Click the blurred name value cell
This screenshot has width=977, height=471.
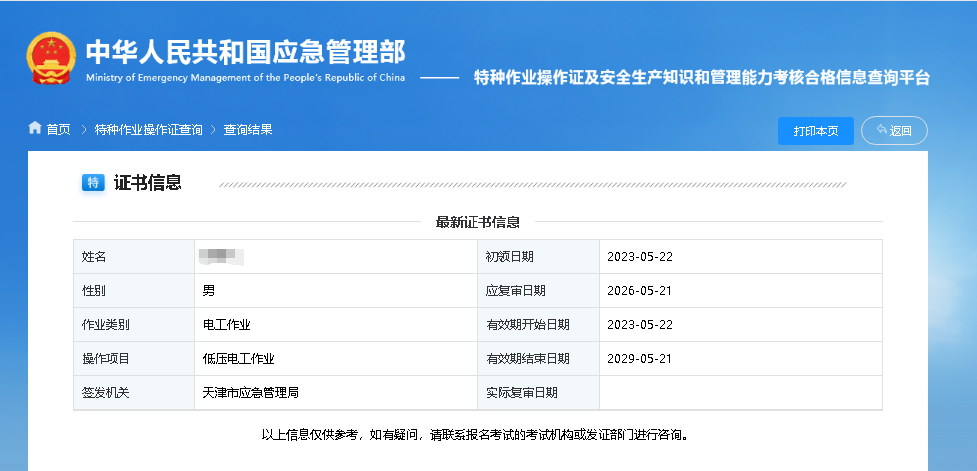(222, 257)
